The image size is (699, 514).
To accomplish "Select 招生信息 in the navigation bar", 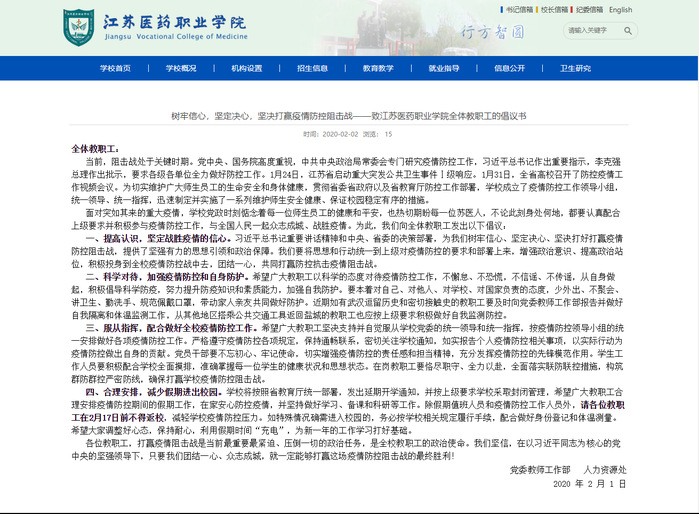I will pyautogui.click(x=313, y=68).
